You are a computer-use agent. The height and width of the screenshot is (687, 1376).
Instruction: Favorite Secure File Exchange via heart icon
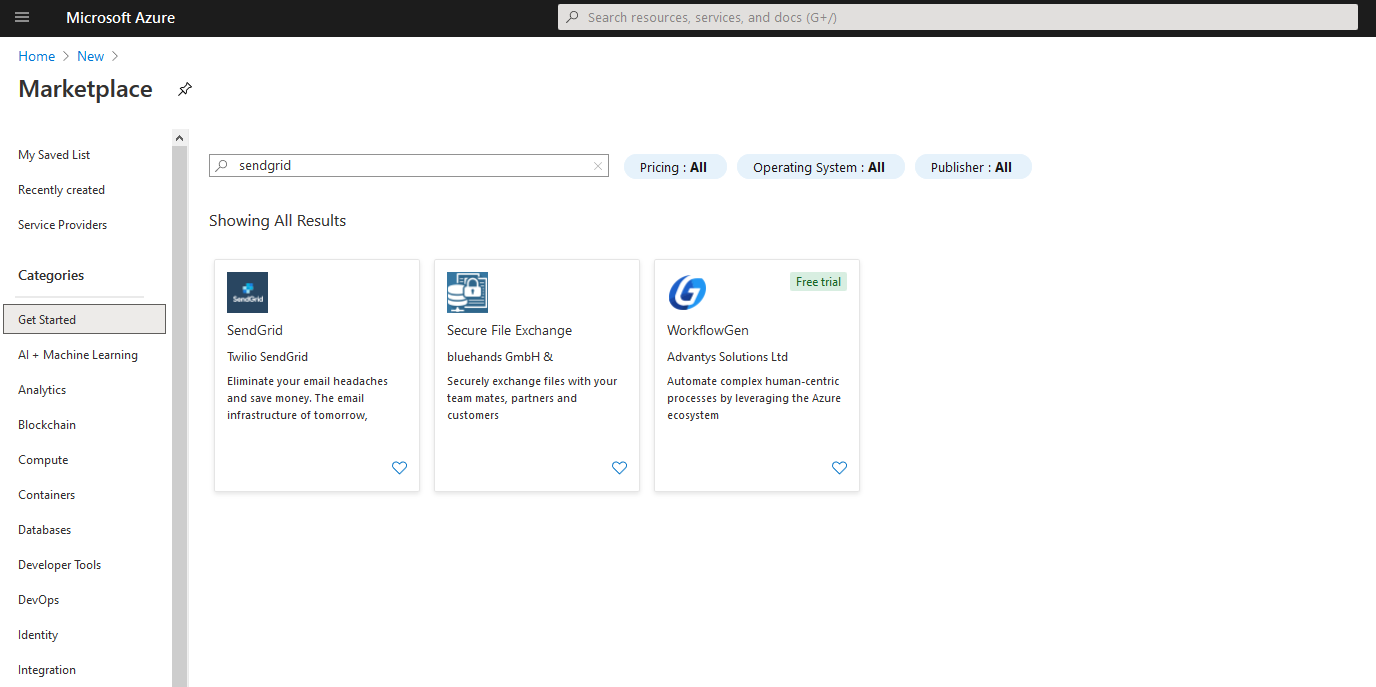coord(619,467)
